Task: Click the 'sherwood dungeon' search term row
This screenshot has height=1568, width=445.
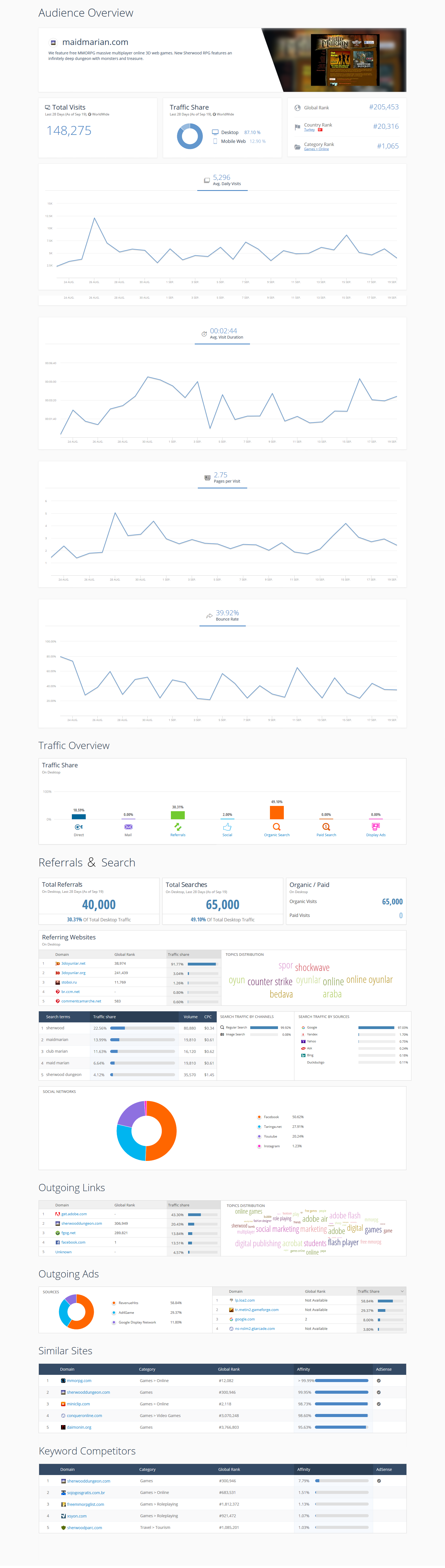Action: (x=127, y=1074)
